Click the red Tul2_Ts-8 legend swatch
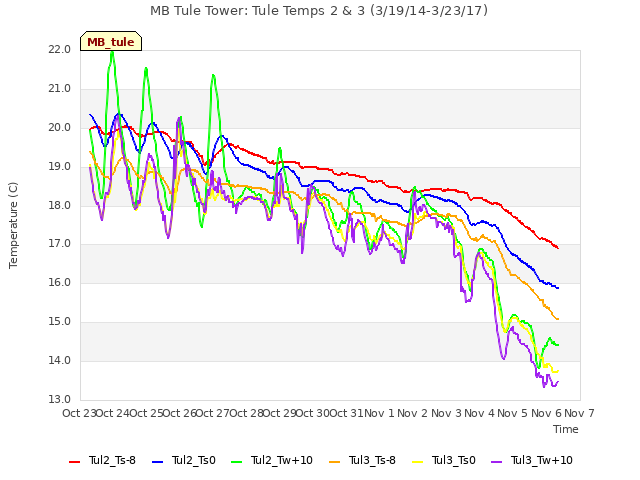The width and height of the screenshot is (640, 480). click(x=75, y=461)
